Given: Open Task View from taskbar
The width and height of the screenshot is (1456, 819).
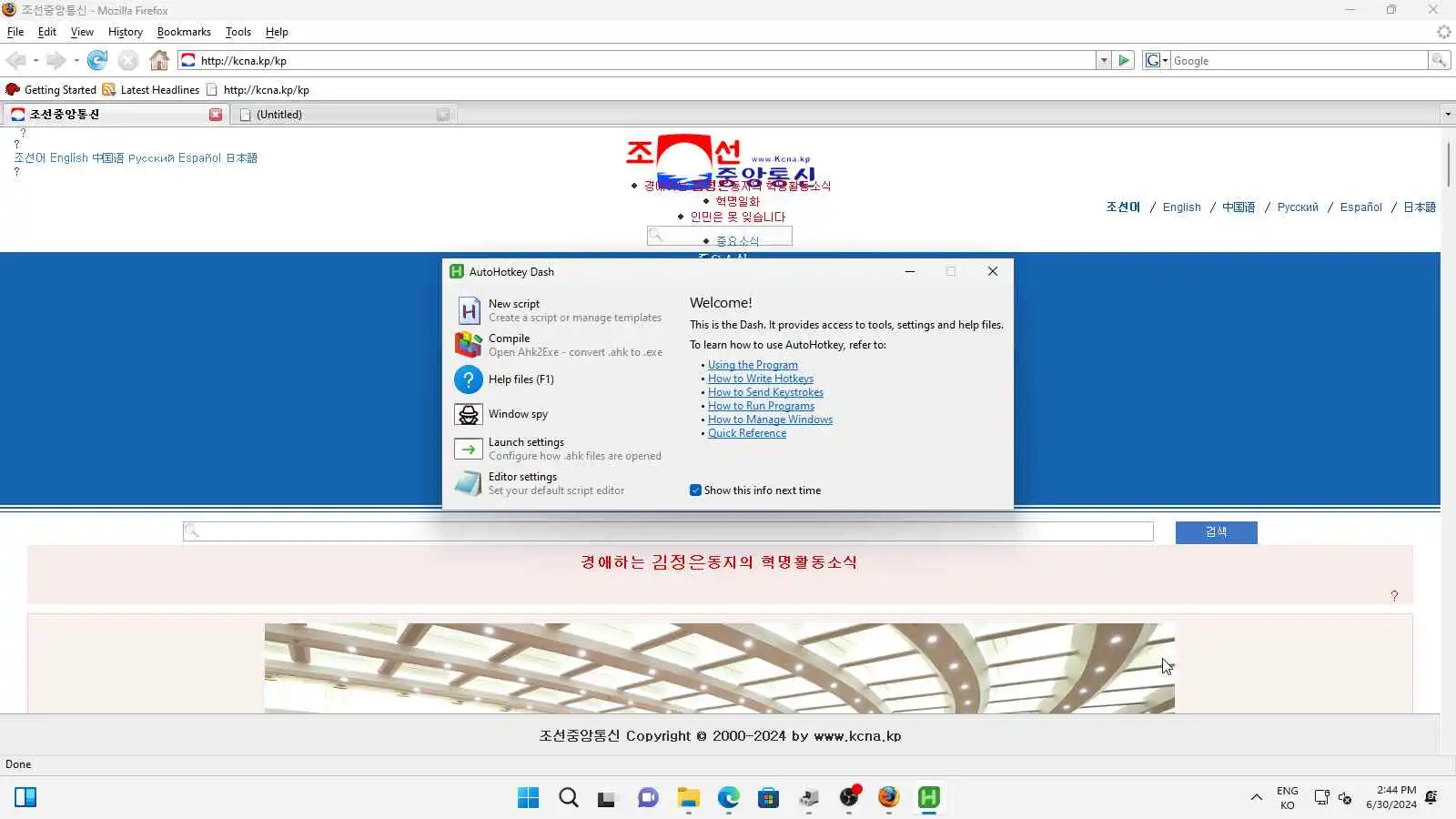Looking at the screenshot, I should click(607, 798).
